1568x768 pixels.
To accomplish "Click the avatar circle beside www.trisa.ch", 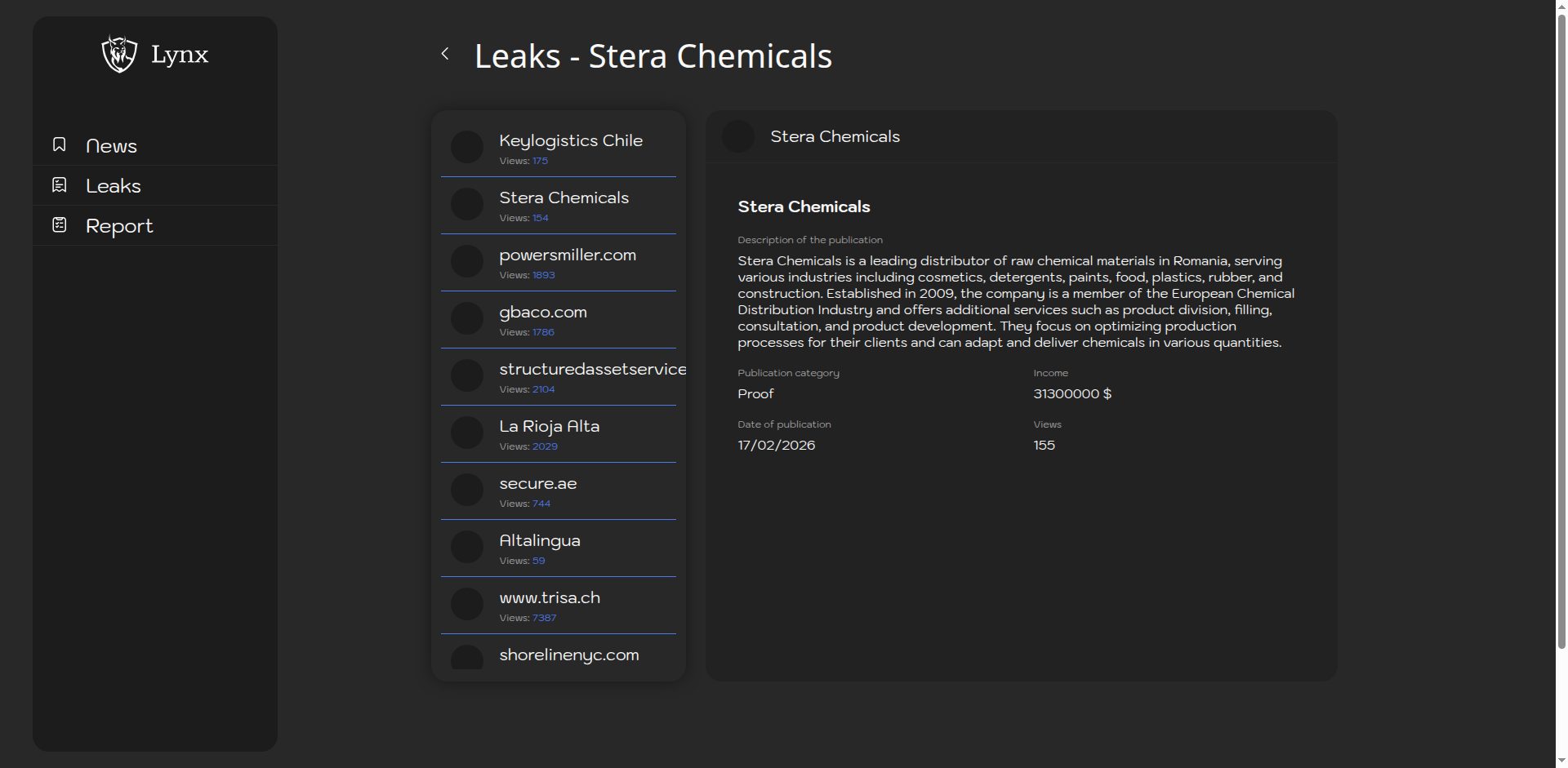I will pyautogui.click(x=467, y=604).
